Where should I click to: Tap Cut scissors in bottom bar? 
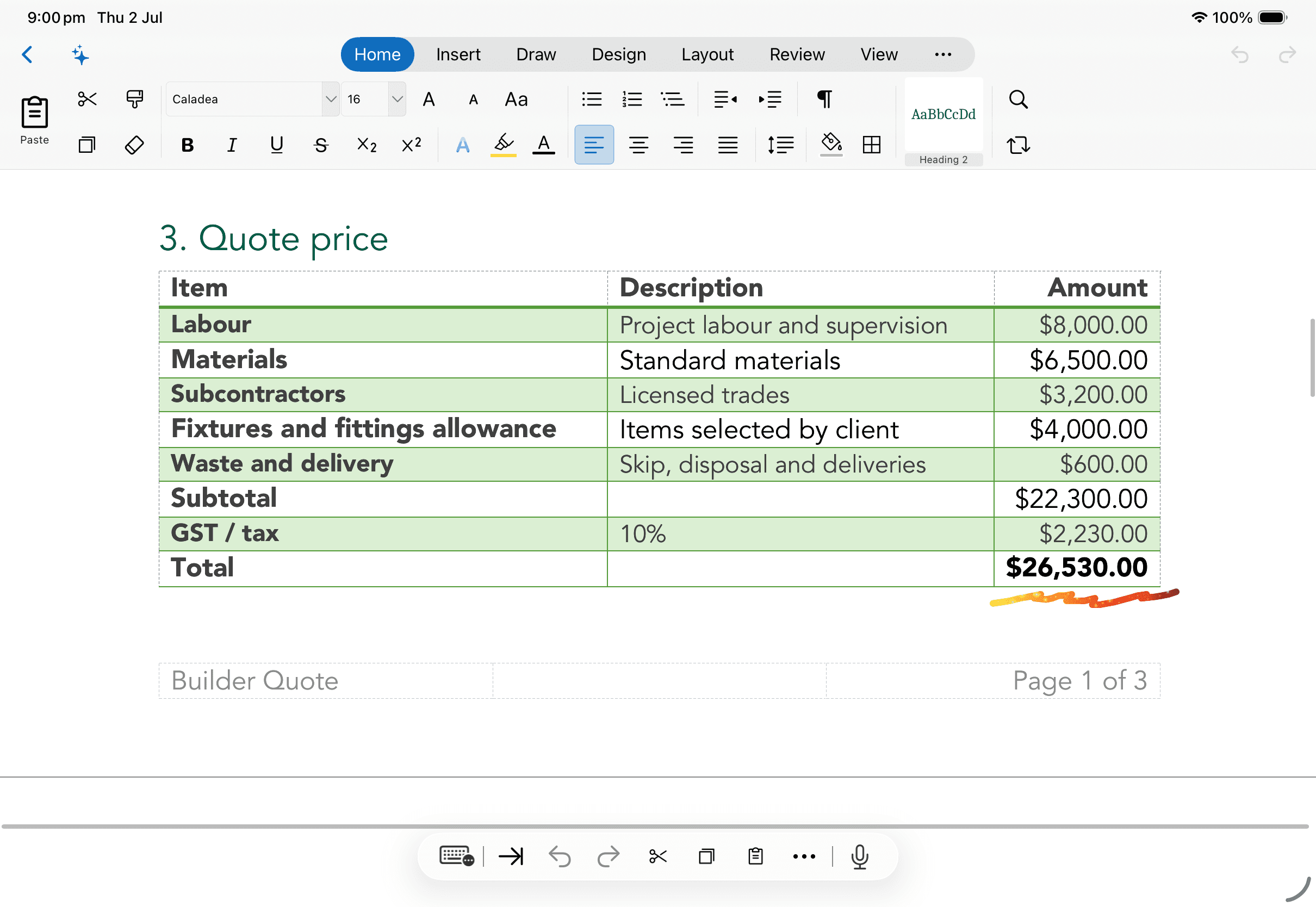click(657, 856)
